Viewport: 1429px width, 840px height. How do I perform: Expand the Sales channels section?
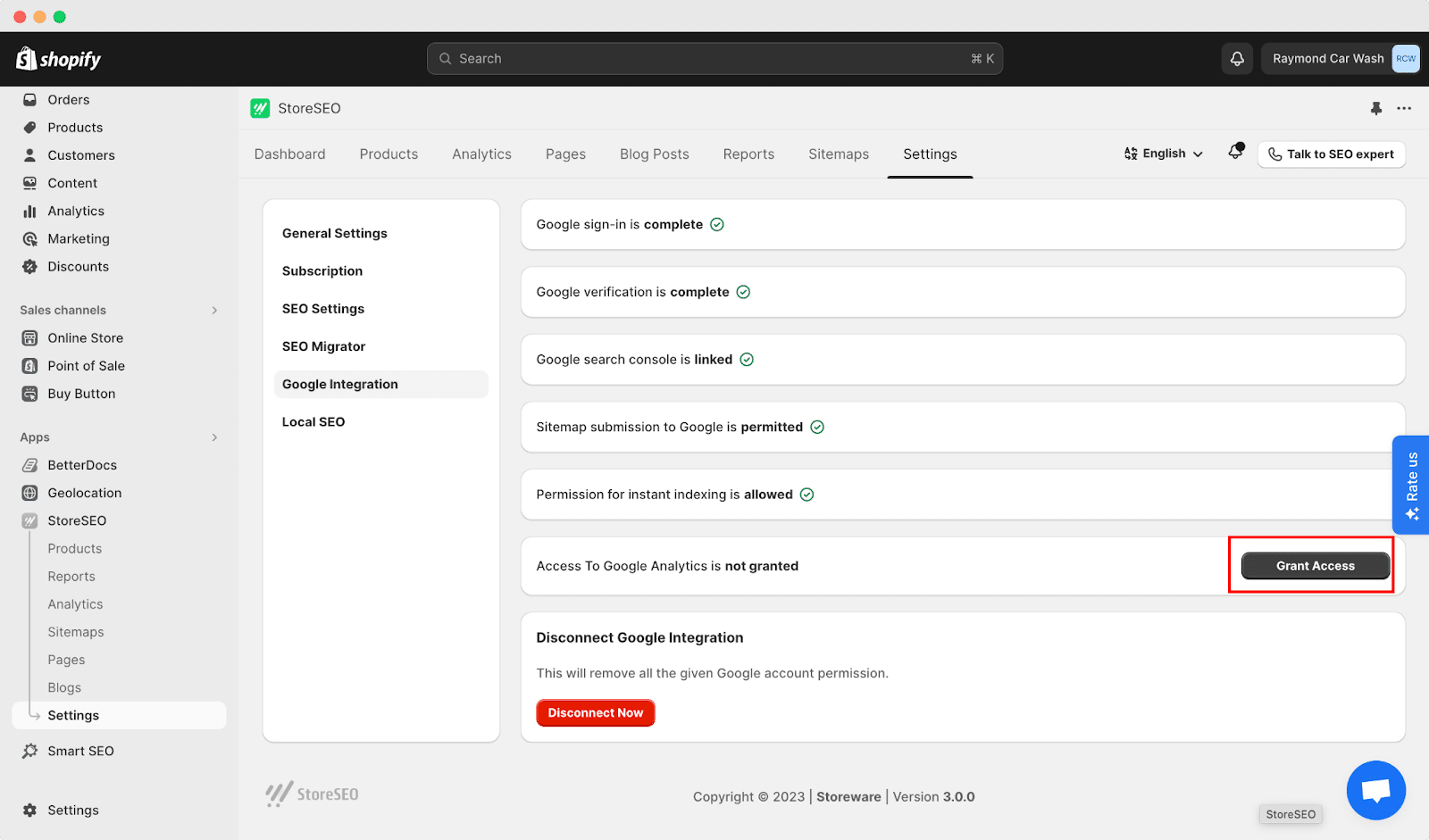[214, 310]
